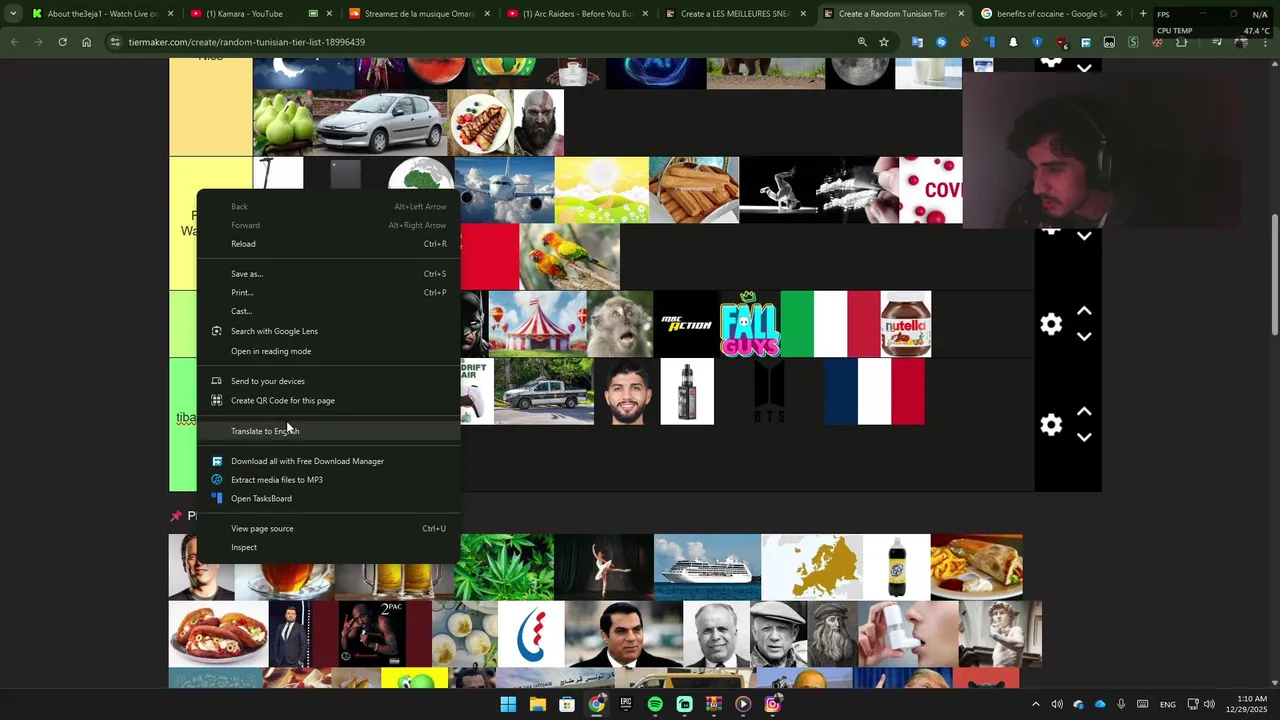Viewport: 1280px width, 720px height.
Task: Click Cast... in the context menu
Action: (328, 311)
